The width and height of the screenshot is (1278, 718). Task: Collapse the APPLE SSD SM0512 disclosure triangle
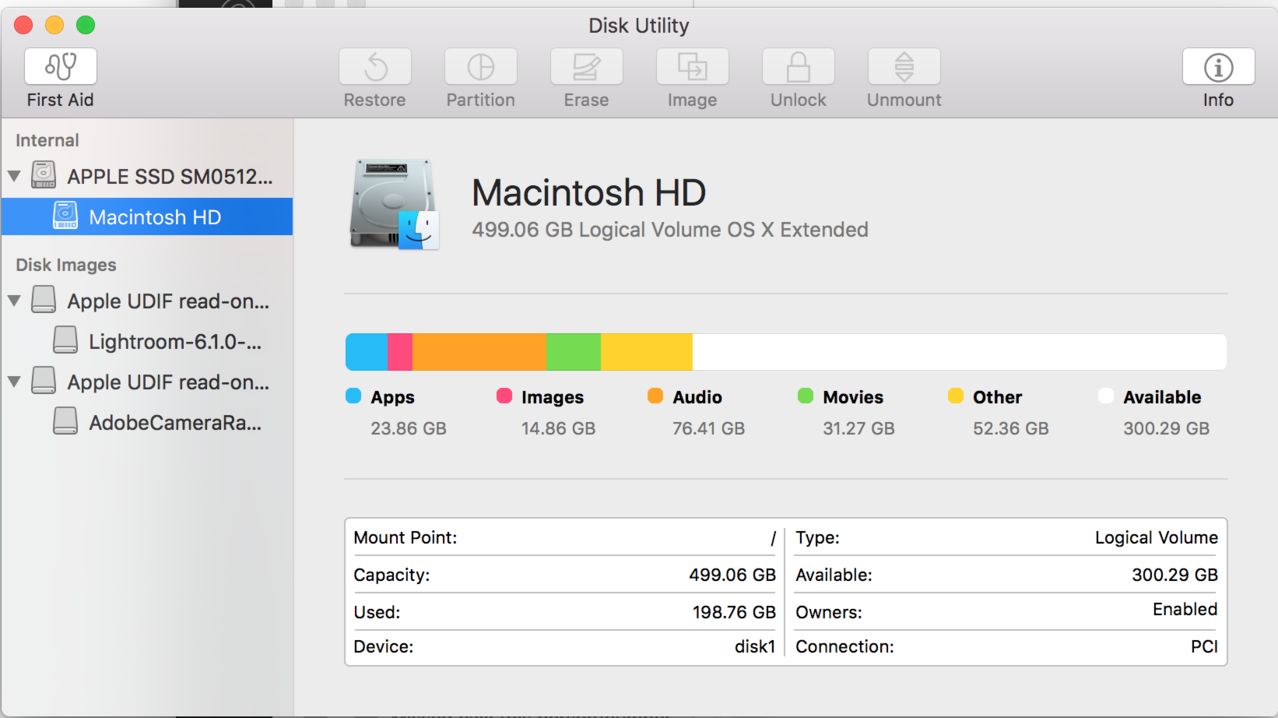14,177
